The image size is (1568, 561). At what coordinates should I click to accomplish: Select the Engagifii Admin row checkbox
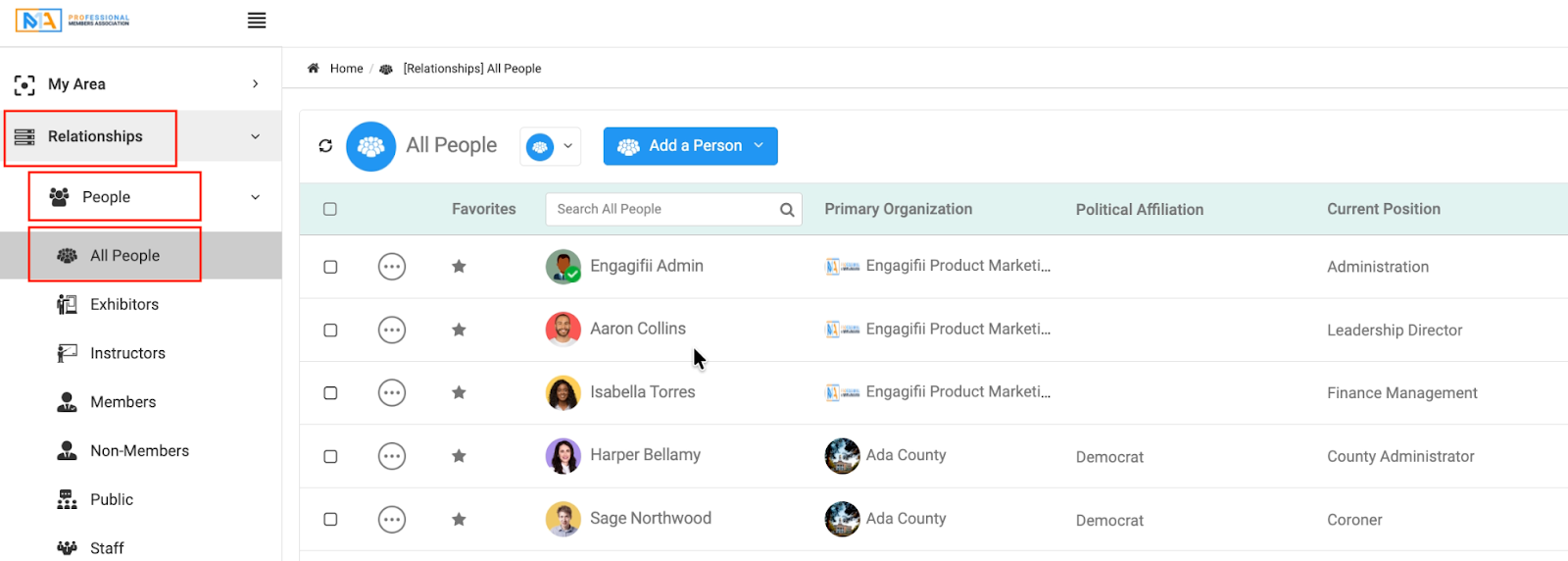coord(330,267)
